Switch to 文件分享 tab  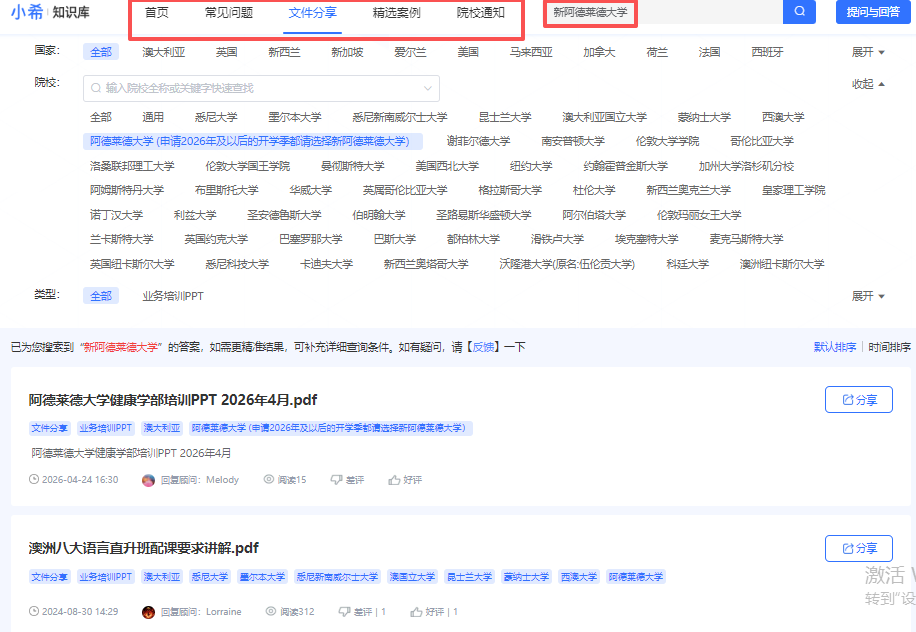[313, 13]
